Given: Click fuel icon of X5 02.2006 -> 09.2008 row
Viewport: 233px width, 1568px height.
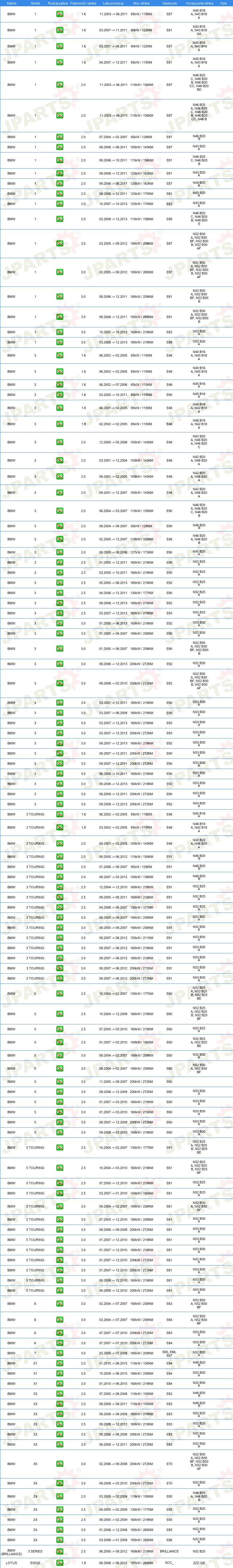Looking at the screenshot, I should [x=60, y=1464].
